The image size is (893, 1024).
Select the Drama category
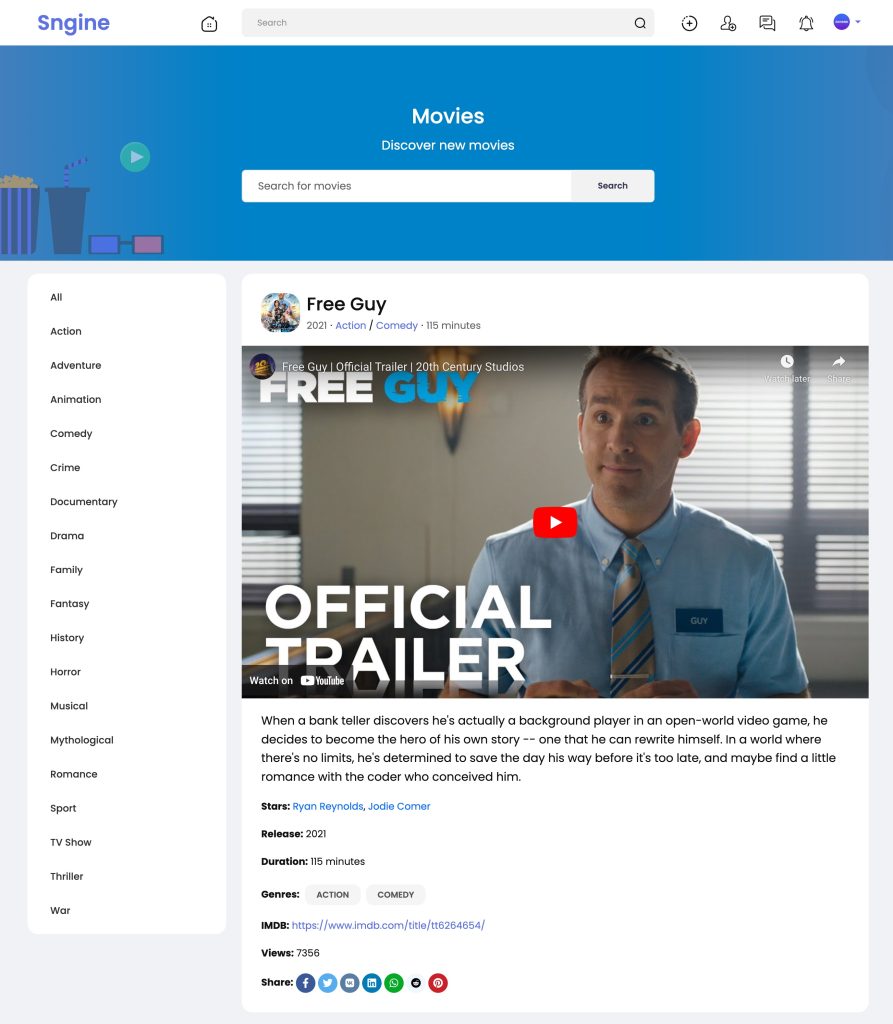point(67,536)
